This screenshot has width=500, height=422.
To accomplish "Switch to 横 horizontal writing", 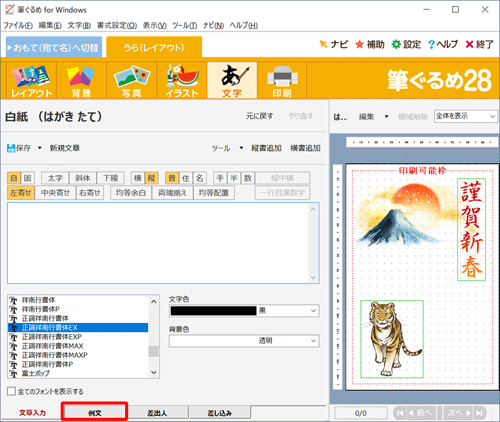I will [138, 178].
